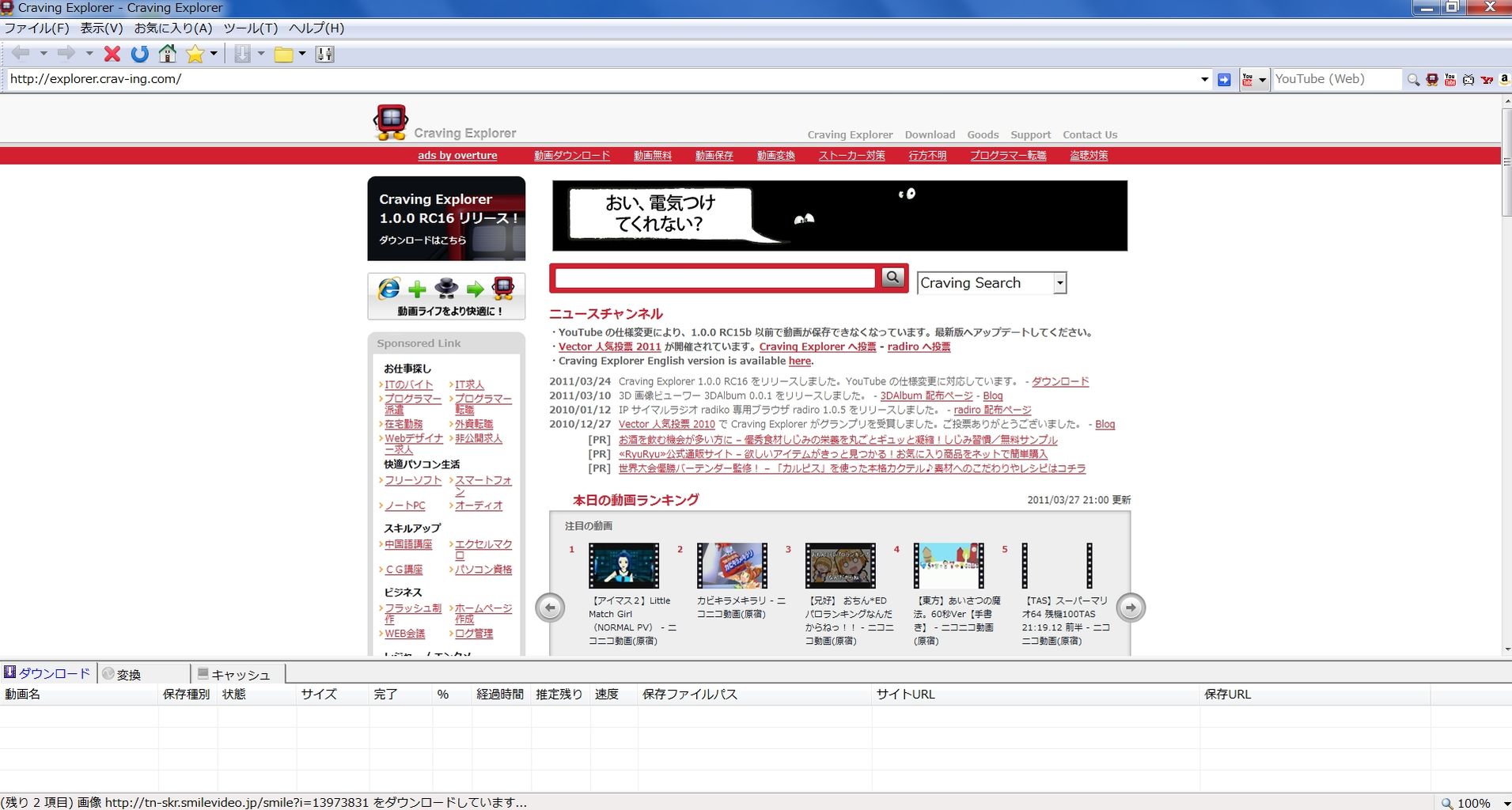Open the address bar history dropdown
The width and height of the screenshot is (1512, 810).
[x=1204, y=79]
